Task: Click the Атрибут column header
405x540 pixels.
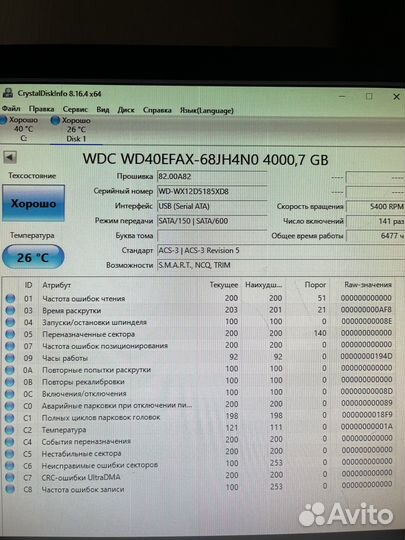Action: [x=56, y=285]
